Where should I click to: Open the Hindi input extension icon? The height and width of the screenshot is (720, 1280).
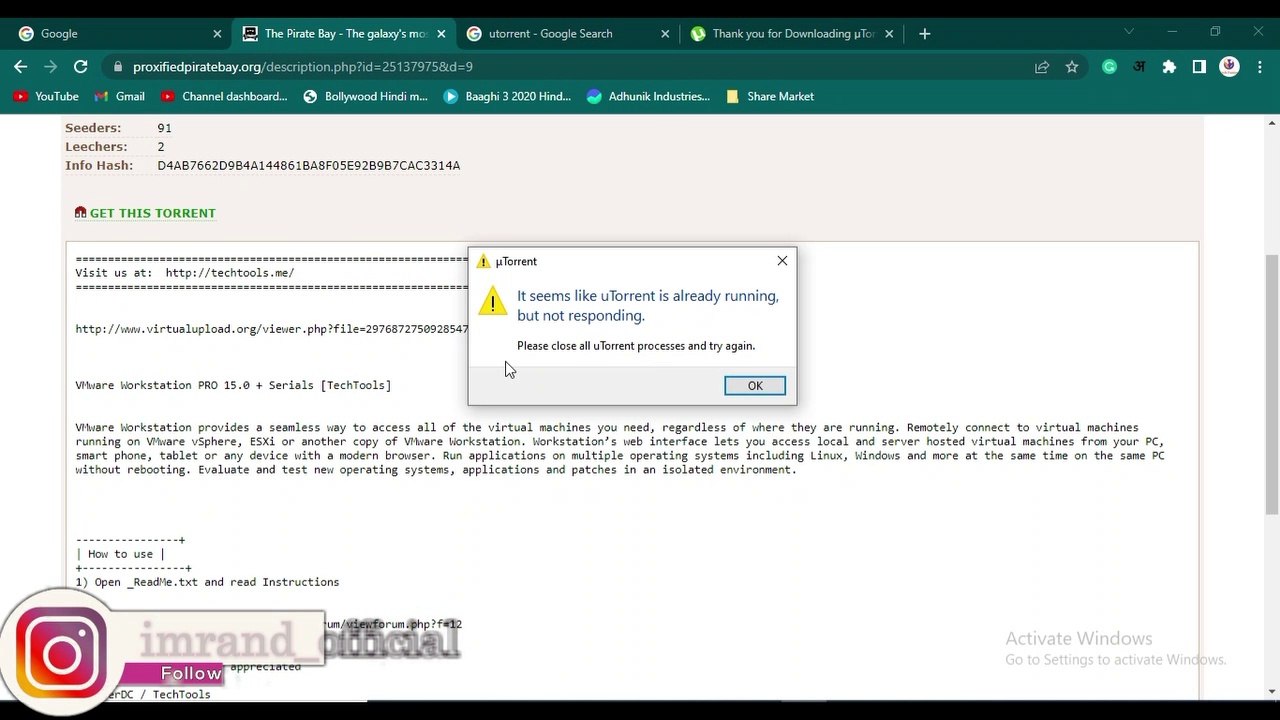(x=1139, y=67)
